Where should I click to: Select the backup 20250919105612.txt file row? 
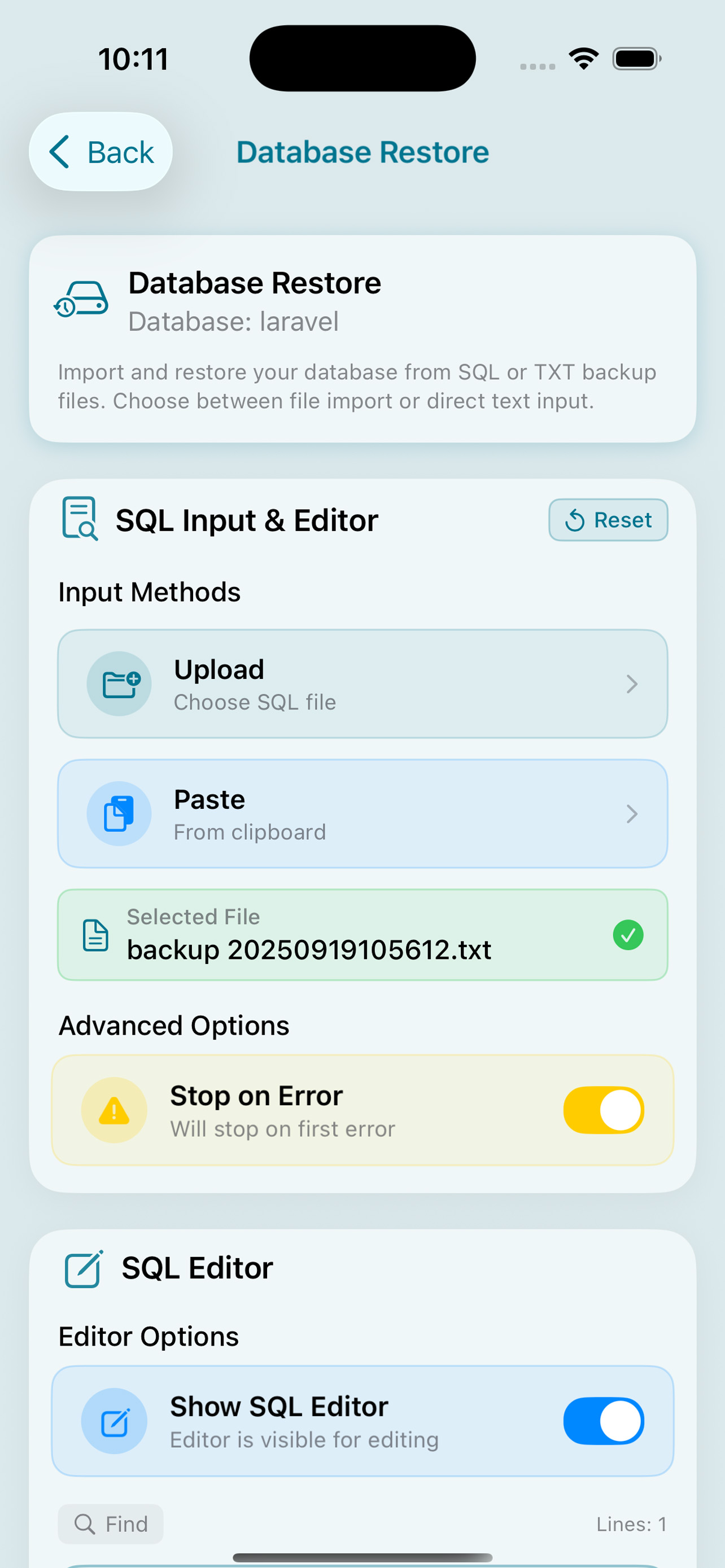(363, 935)
